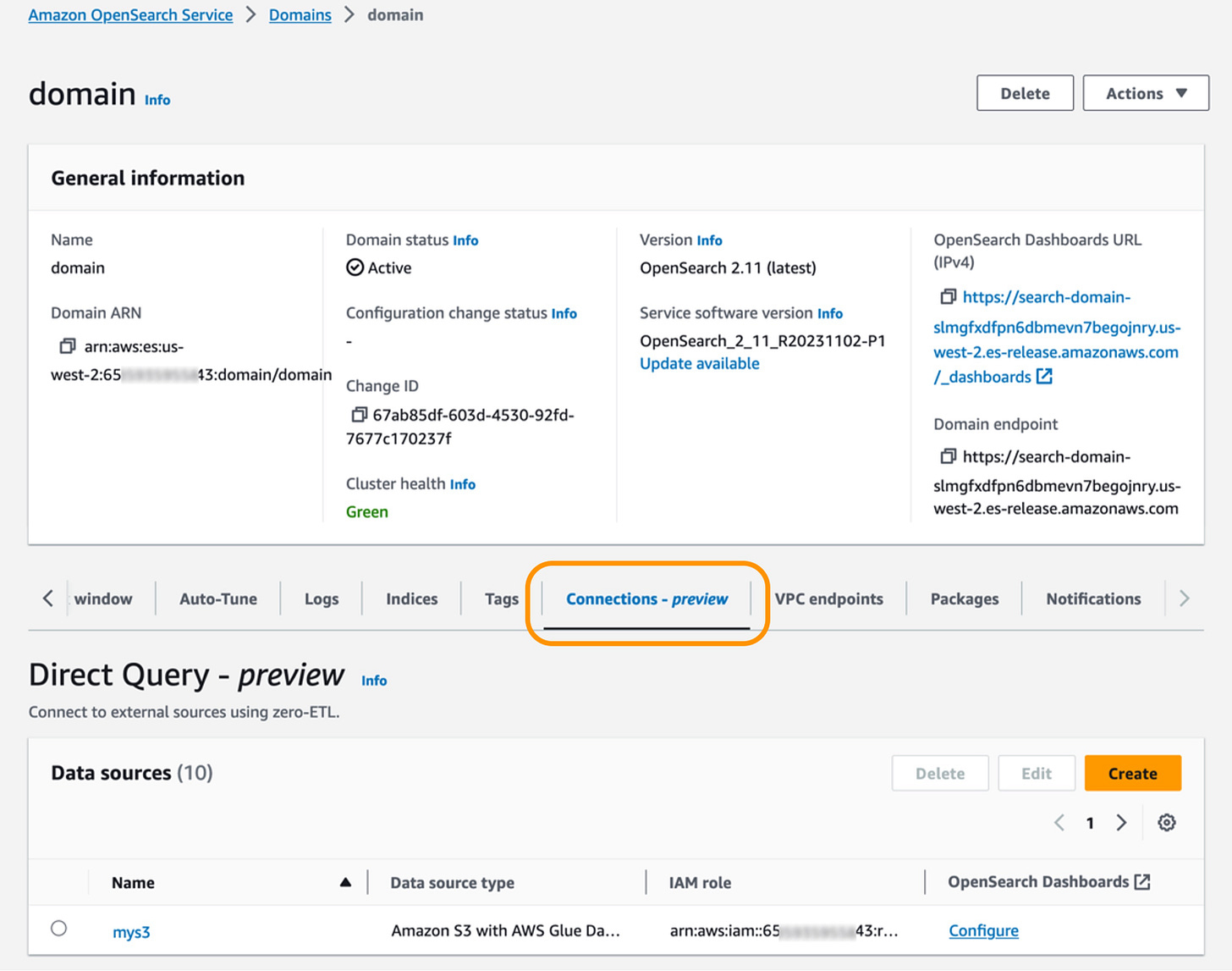
Task: Copy the OpenSearch Dashboards URL via copy icon
Action: coord(948,296)
